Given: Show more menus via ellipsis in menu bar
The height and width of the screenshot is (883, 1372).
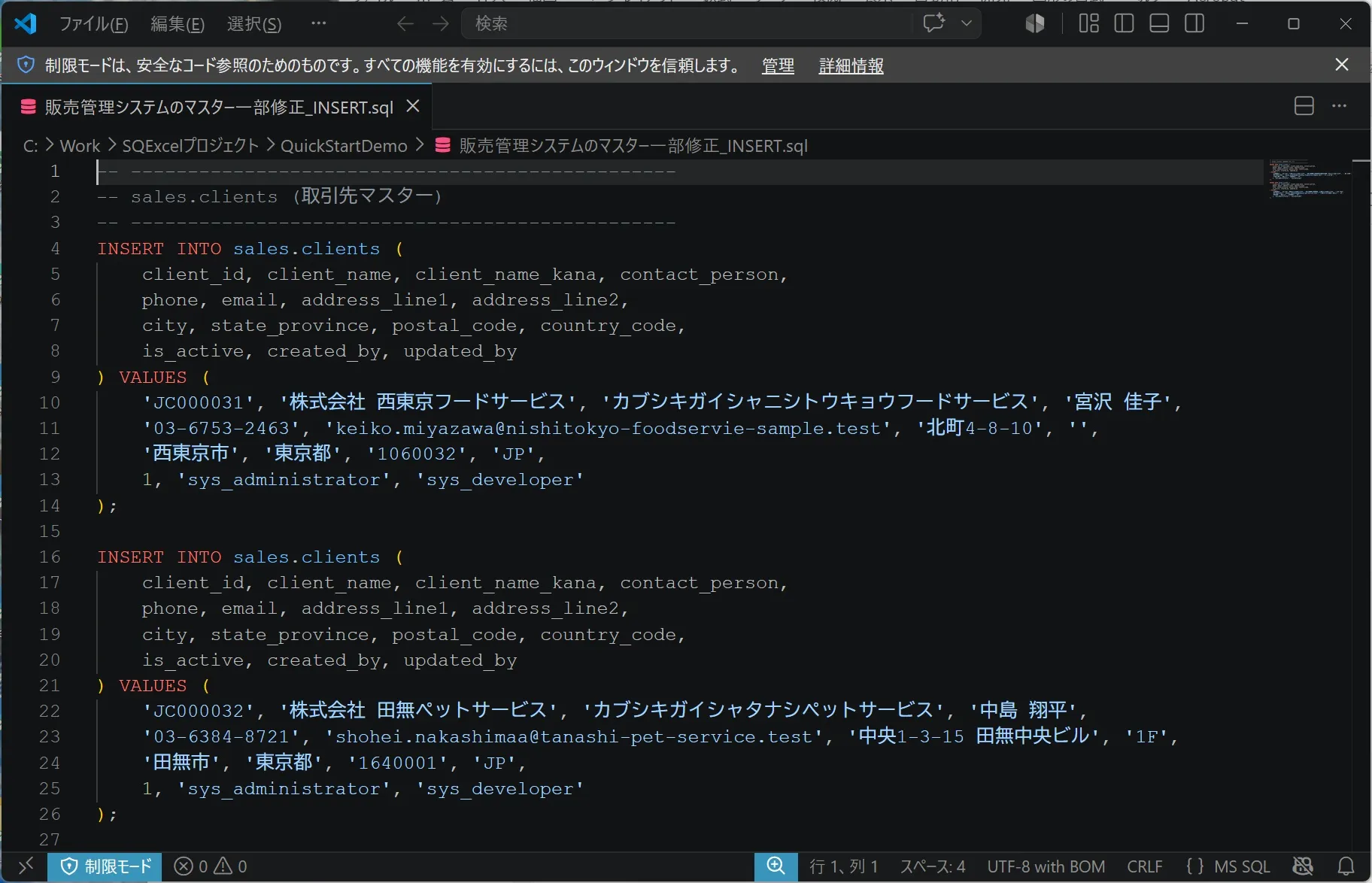Looking at the screenshot, I should (319, 23).
